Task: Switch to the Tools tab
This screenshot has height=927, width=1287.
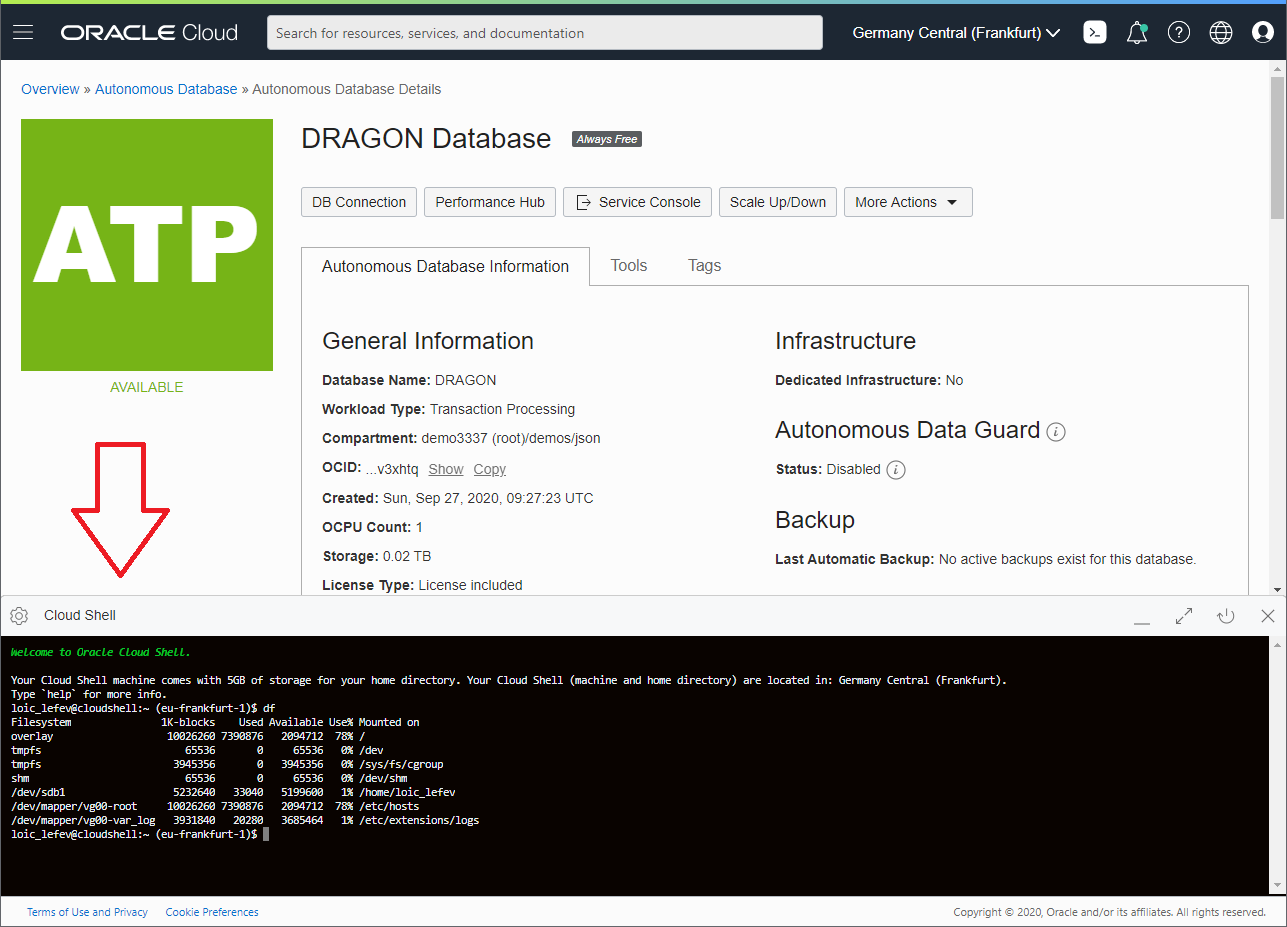Action: pyautogui.click(x=629, y=265)
